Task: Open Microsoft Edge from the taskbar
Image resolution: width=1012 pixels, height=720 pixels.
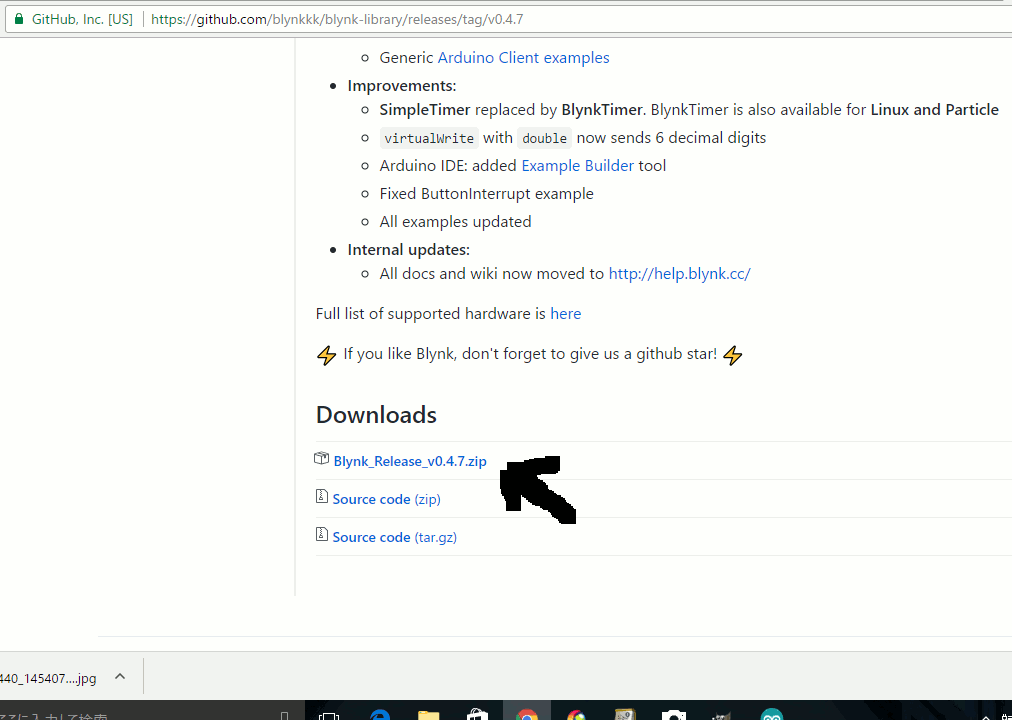Action: tap(380, 714)
